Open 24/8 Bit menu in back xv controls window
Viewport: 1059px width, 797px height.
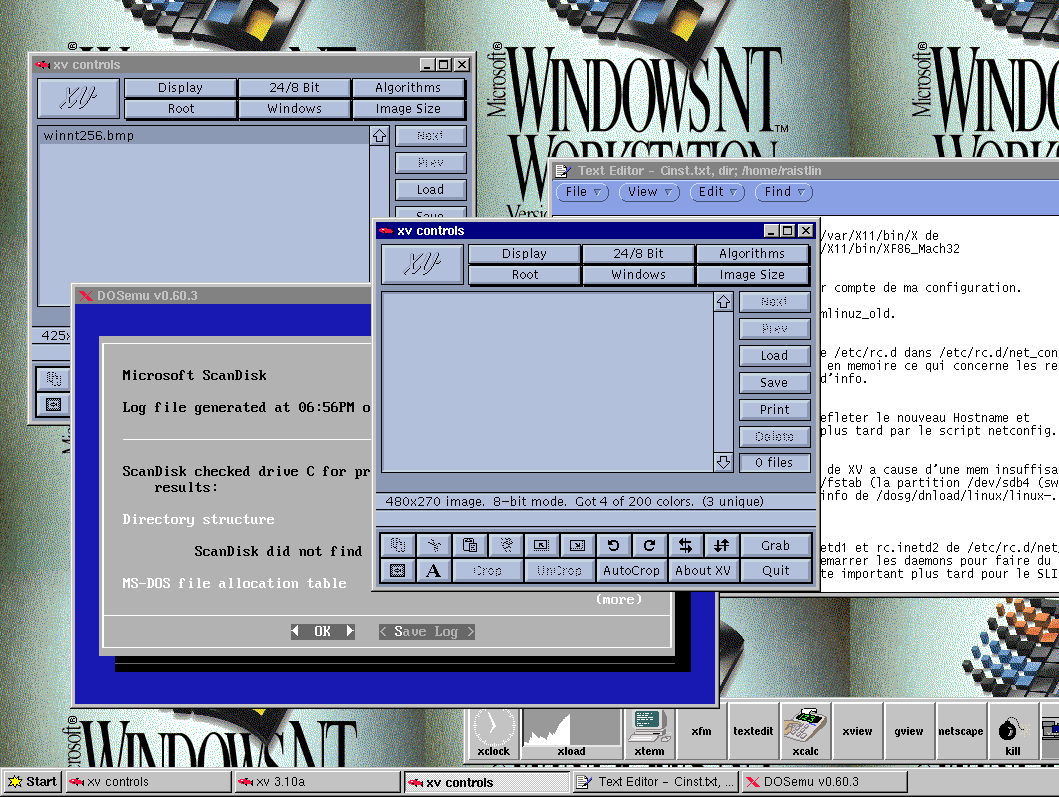(x=294, y=88)
